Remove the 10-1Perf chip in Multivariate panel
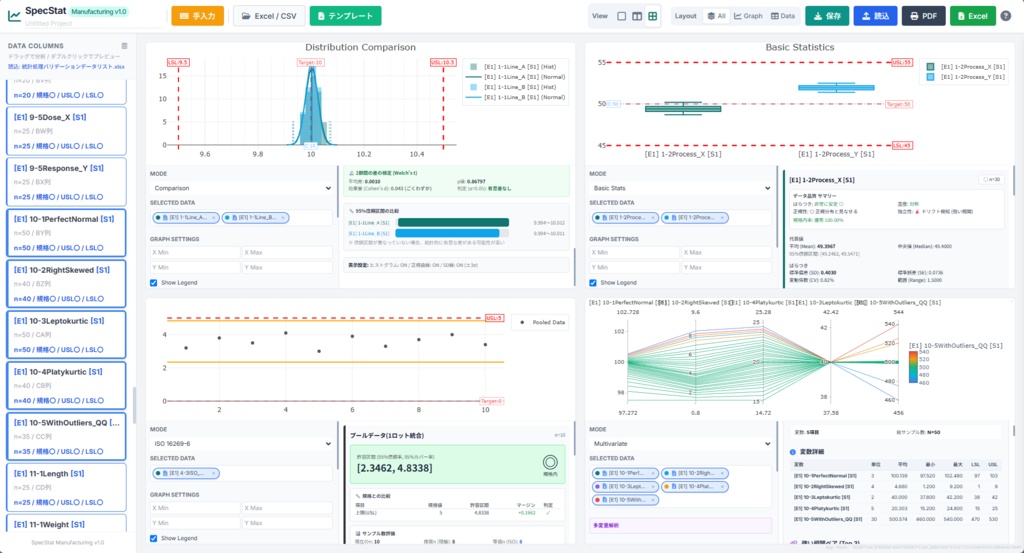Image resolution: width=1024 pixels, height=553 pixels. click(x=652, y=473)
